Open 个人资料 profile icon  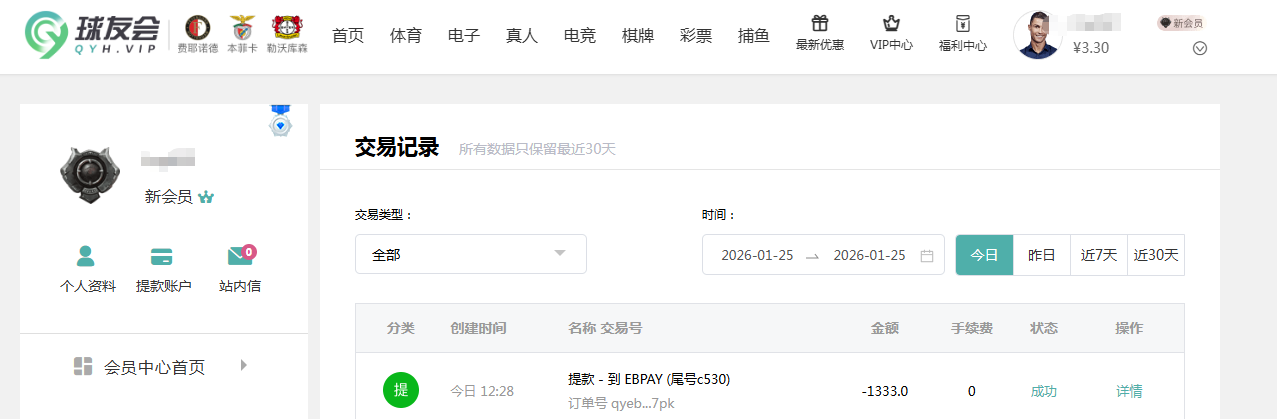point(87,256)
